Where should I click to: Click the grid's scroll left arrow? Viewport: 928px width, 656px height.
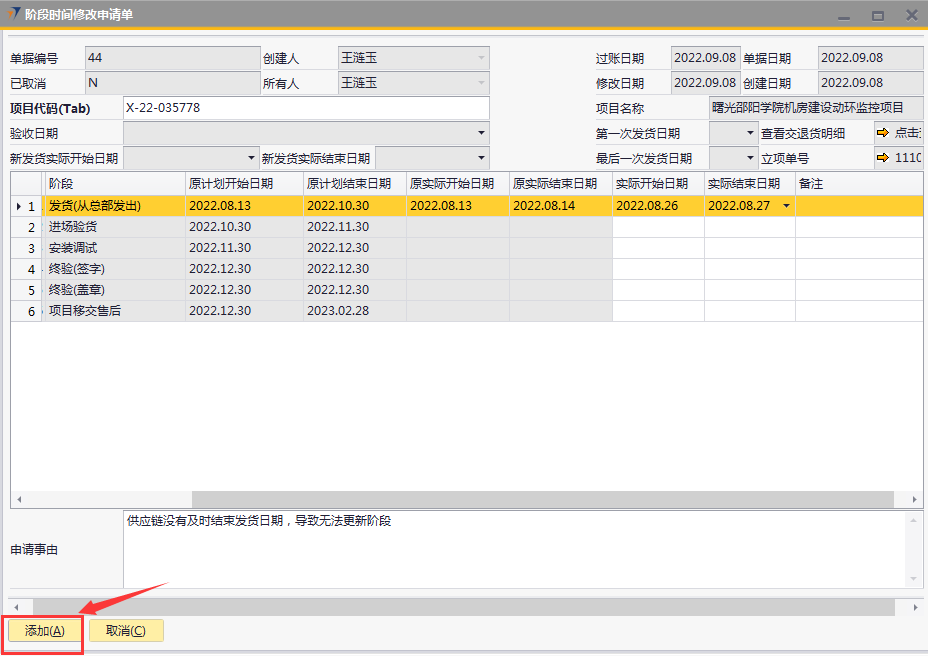coord(18,498)
